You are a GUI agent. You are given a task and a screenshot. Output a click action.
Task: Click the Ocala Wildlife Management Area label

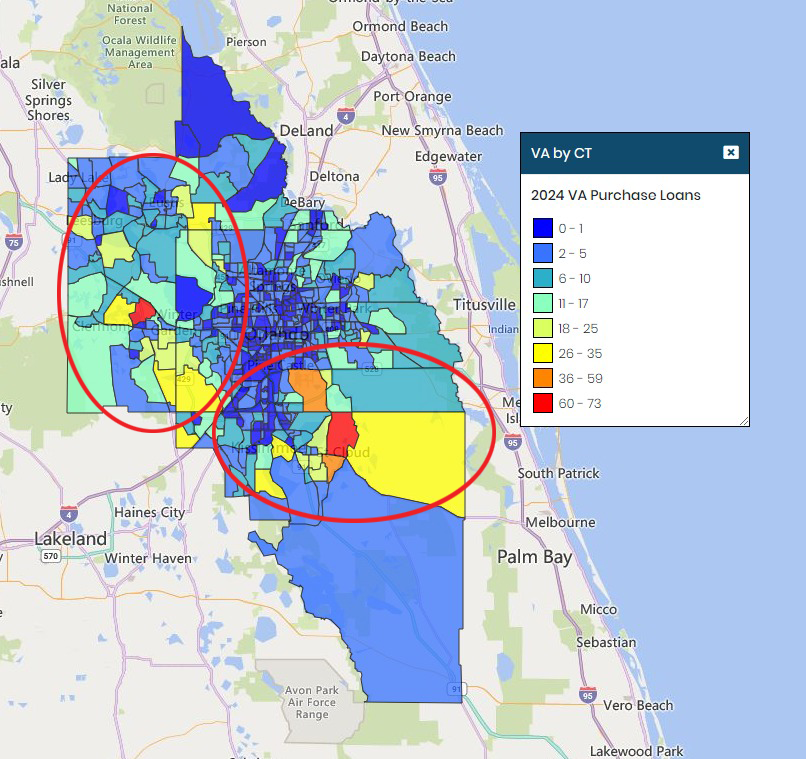[139, 52]
